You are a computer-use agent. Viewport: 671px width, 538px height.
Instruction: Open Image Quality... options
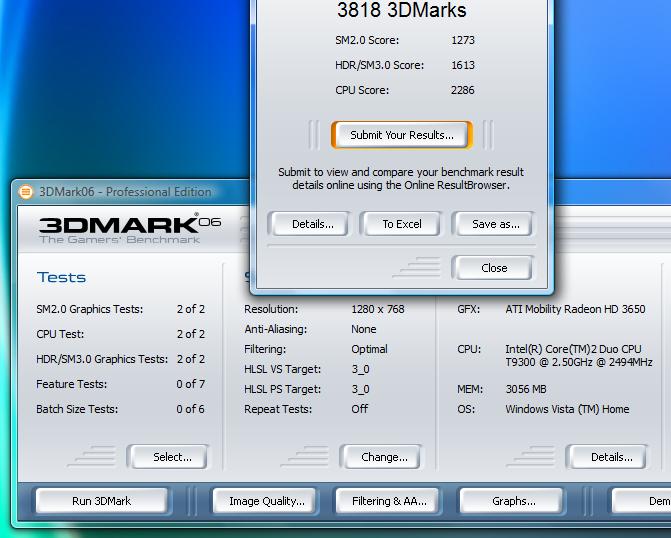[x=265, y=501]
